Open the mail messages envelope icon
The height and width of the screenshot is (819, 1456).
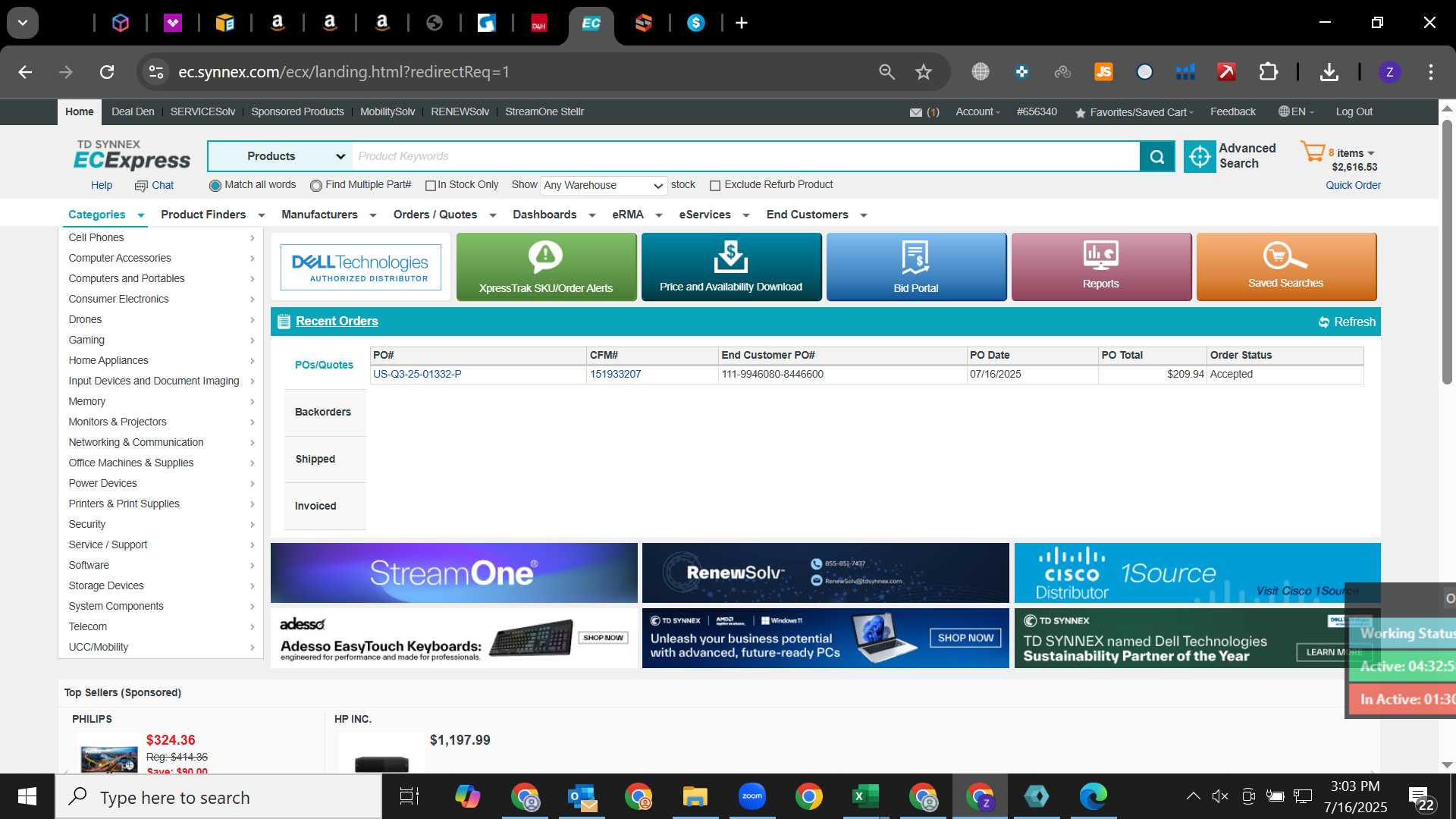916,112
